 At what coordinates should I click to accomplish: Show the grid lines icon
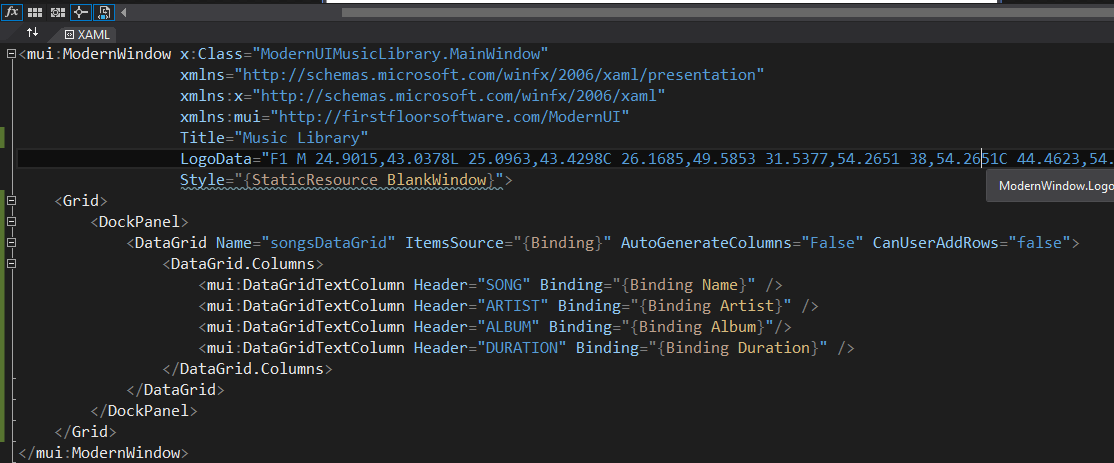pyautogui.click(x=35, y=12)
